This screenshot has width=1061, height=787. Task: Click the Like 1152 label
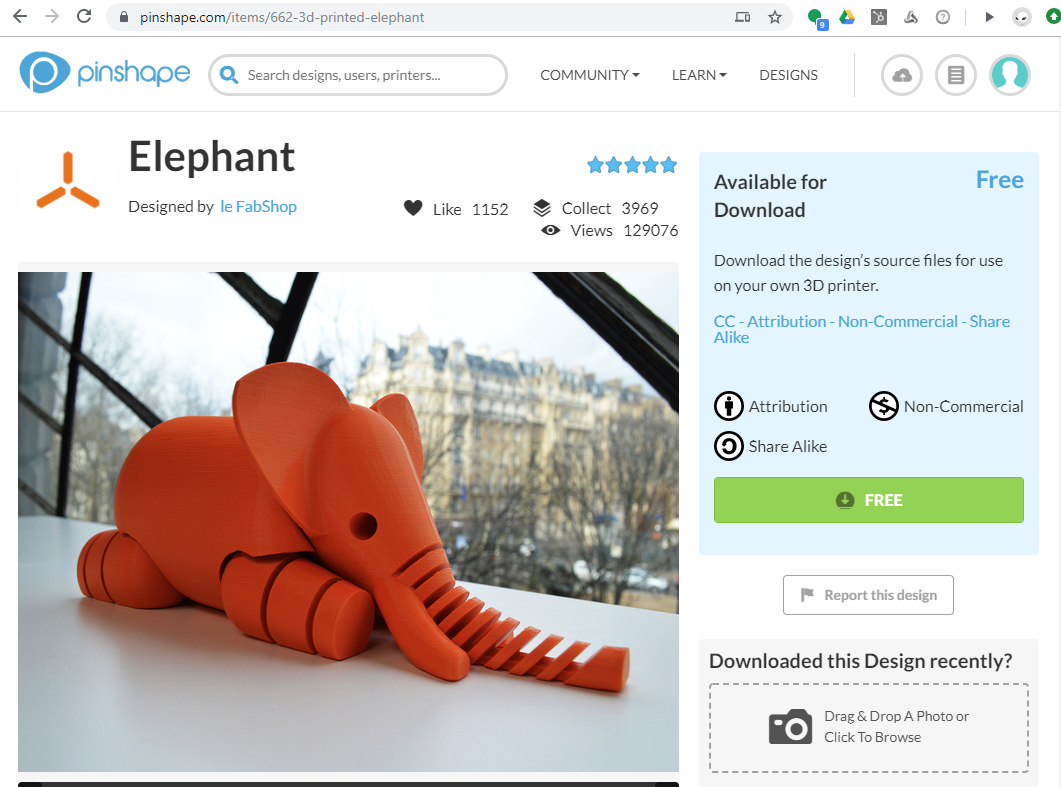click(x=470, y=209)
